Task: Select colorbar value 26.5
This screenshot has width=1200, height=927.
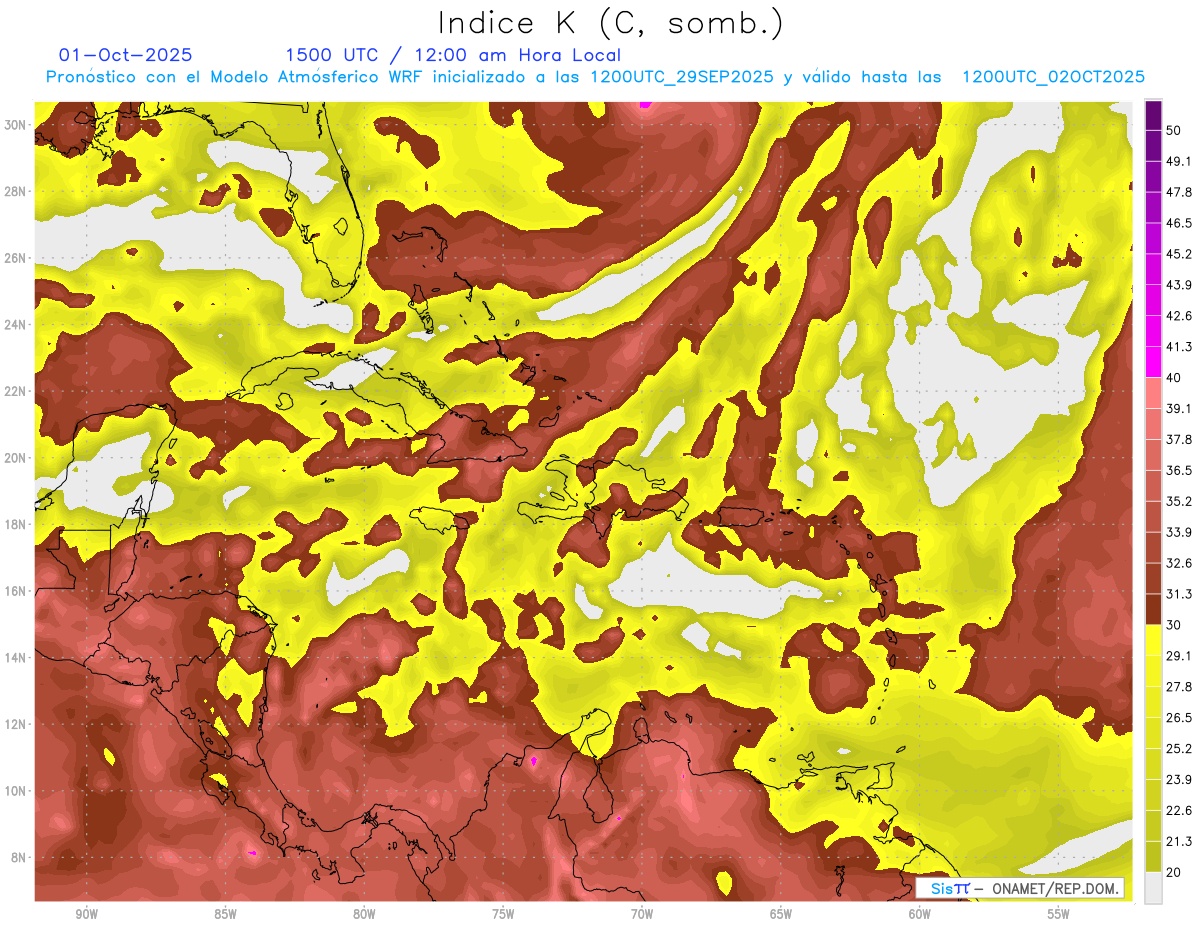Action: [x=1179, y=717]
